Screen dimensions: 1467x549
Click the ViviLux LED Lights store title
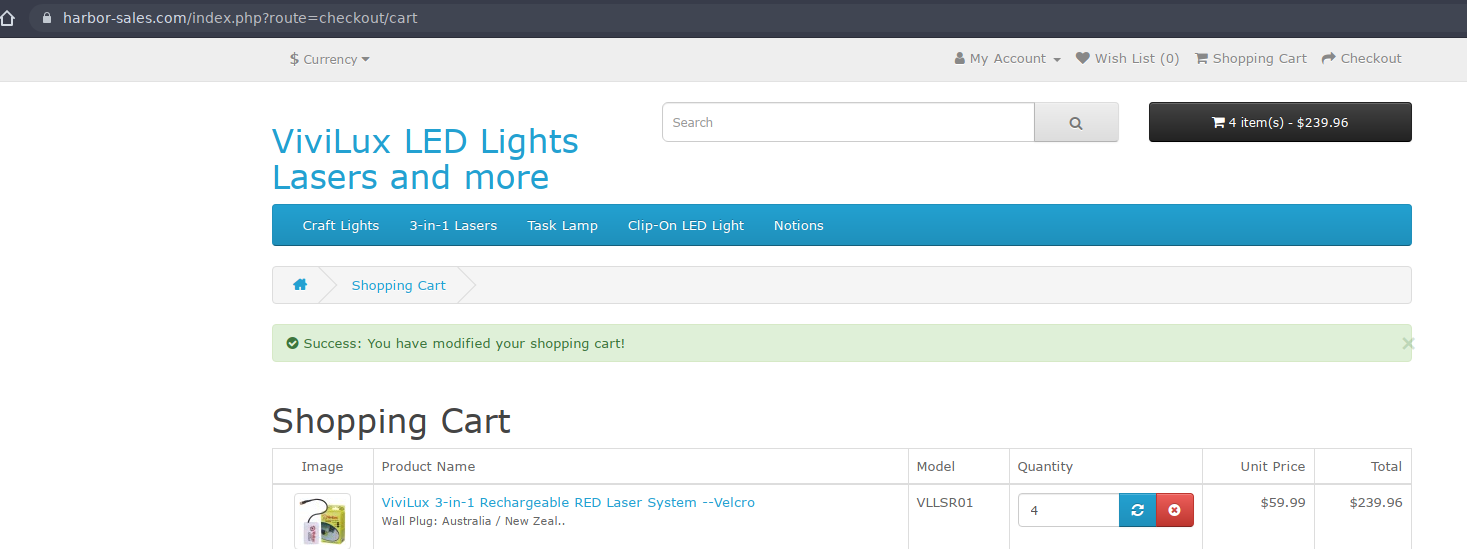(425, 159)
